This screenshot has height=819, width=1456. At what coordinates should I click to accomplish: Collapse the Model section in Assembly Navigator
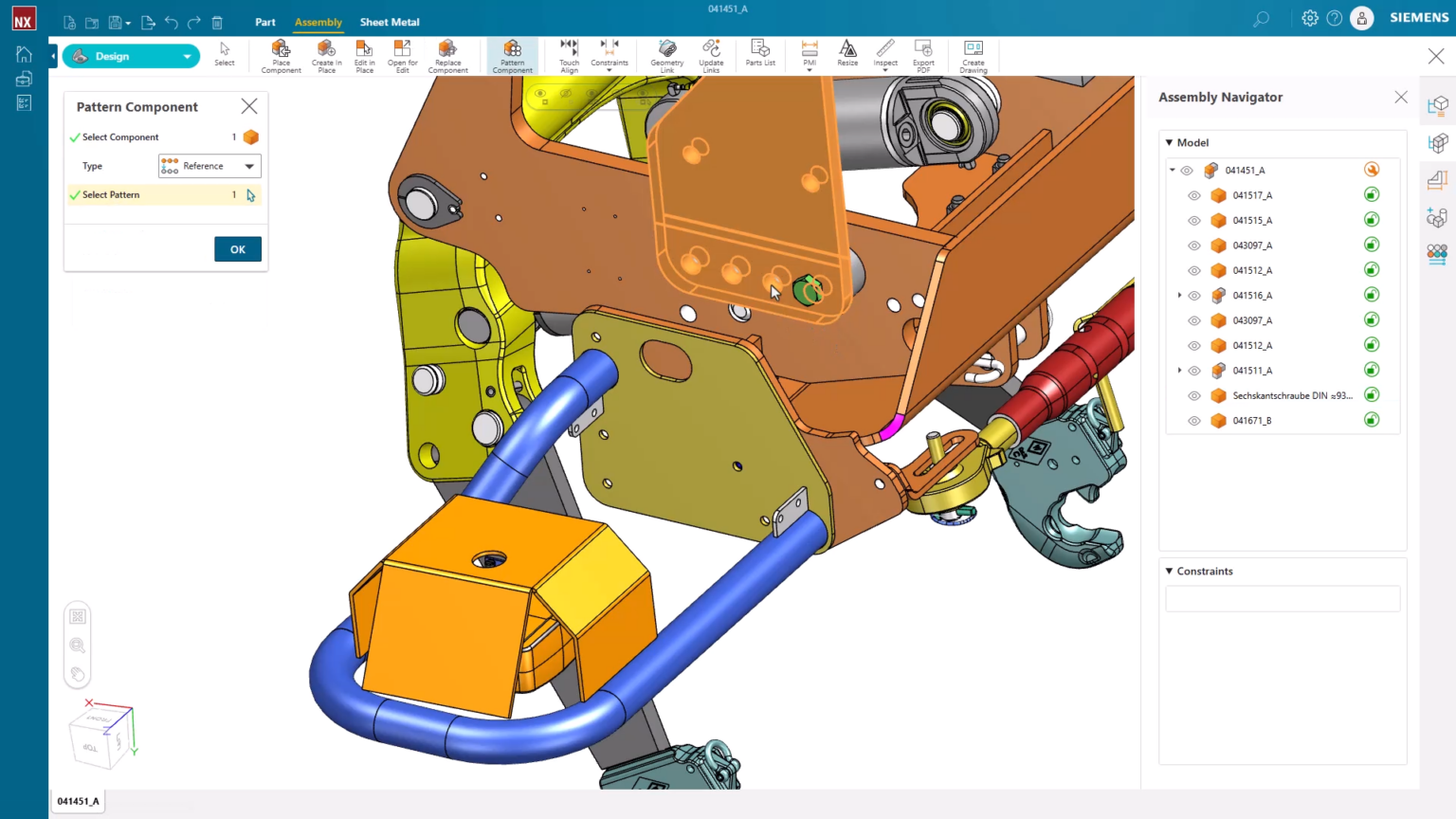(1169, 142)
